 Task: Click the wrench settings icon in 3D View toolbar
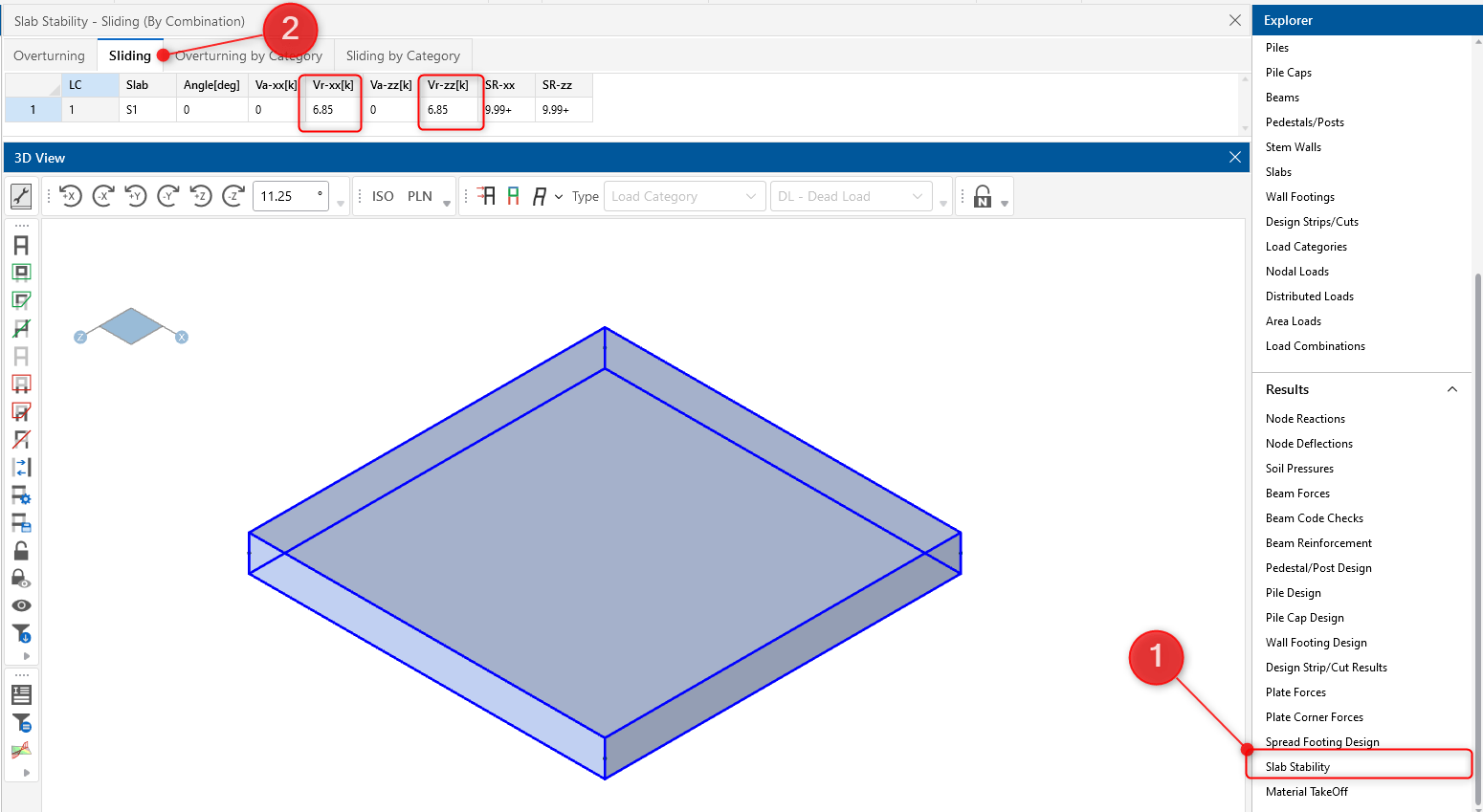(x=20, y=196)
